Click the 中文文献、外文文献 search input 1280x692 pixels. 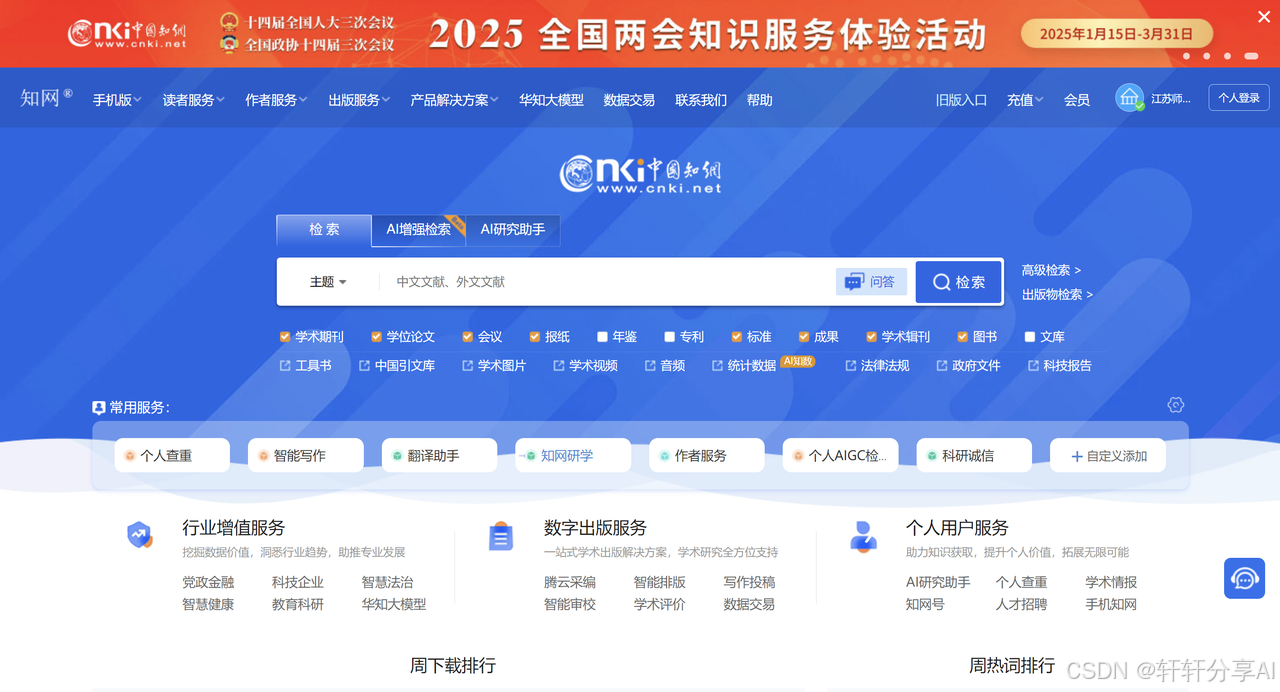pyautogui.click(x=606, y=282)
